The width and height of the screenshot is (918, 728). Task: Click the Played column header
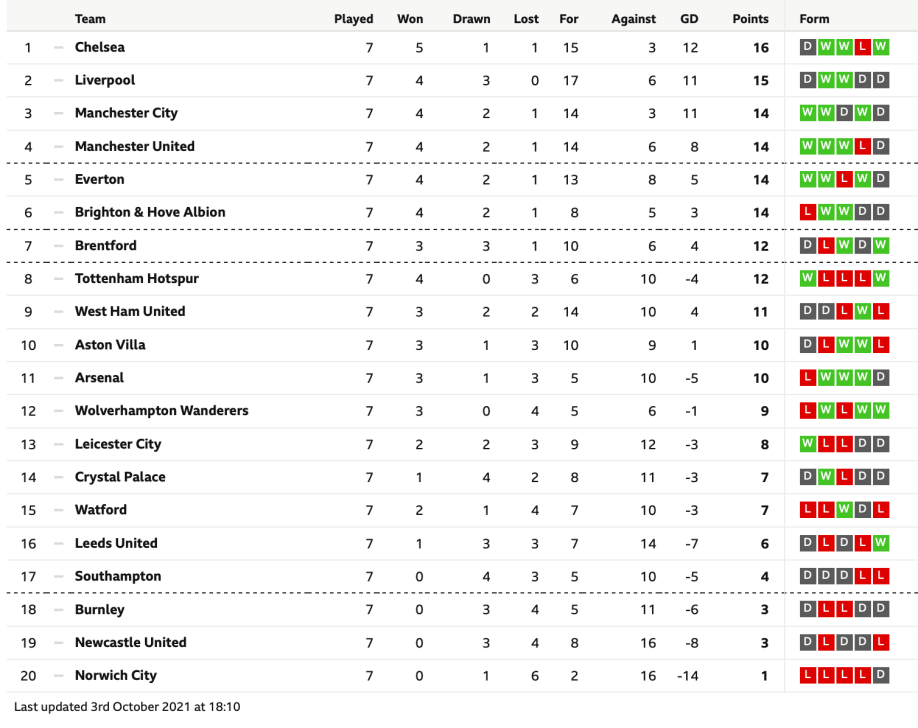(x=353, y=19)
